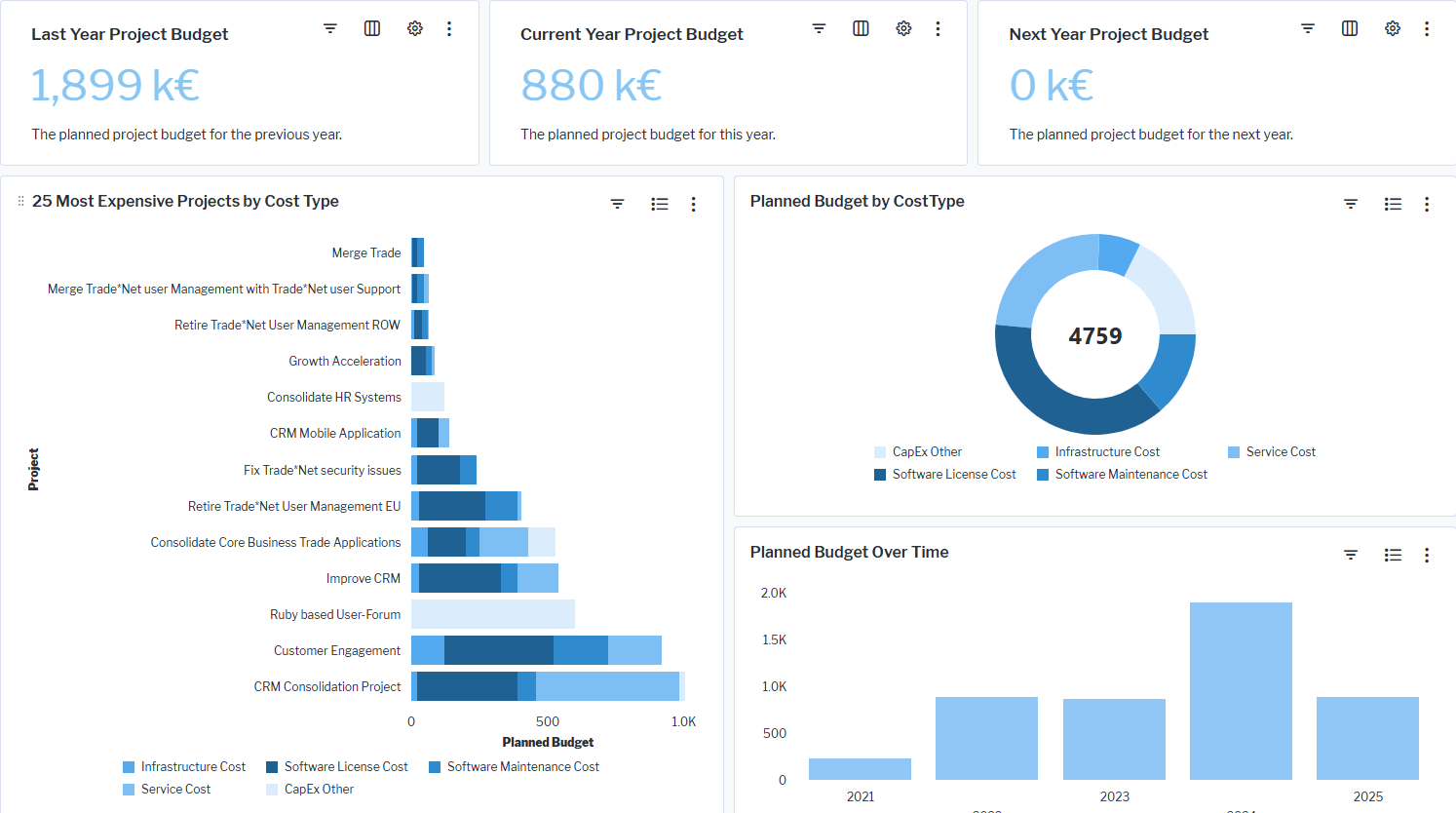Open kebab menu on Planned Budget by CostType
The image size is (1456, 813).
pos(1427,204)
